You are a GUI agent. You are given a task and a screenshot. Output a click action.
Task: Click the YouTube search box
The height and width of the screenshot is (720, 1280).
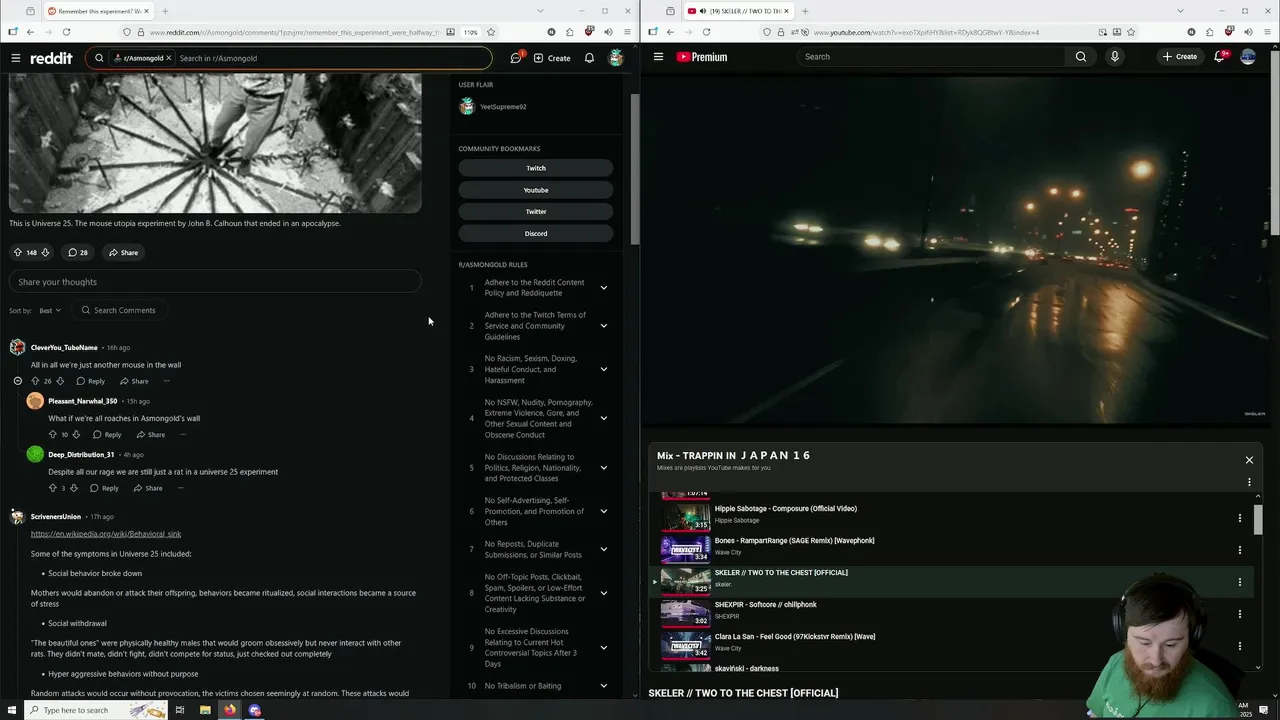930,57
